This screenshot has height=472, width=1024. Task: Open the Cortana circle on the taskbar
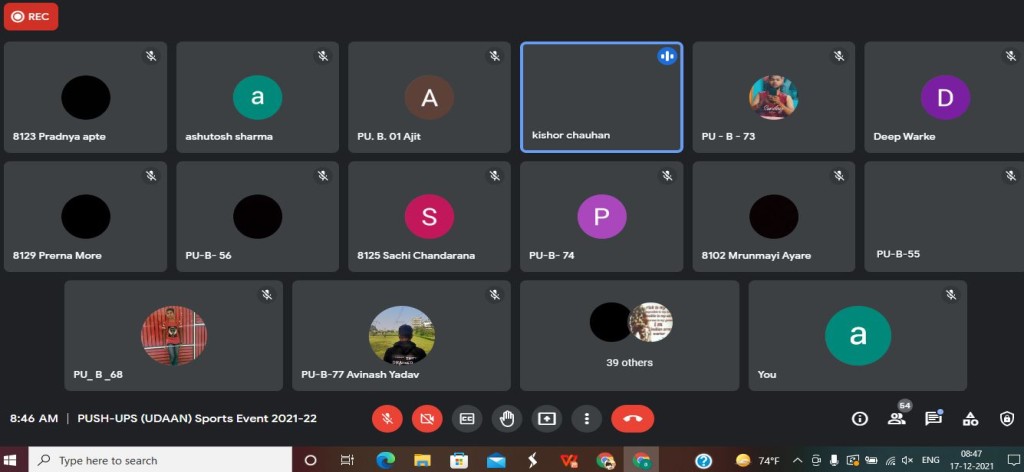311,460
